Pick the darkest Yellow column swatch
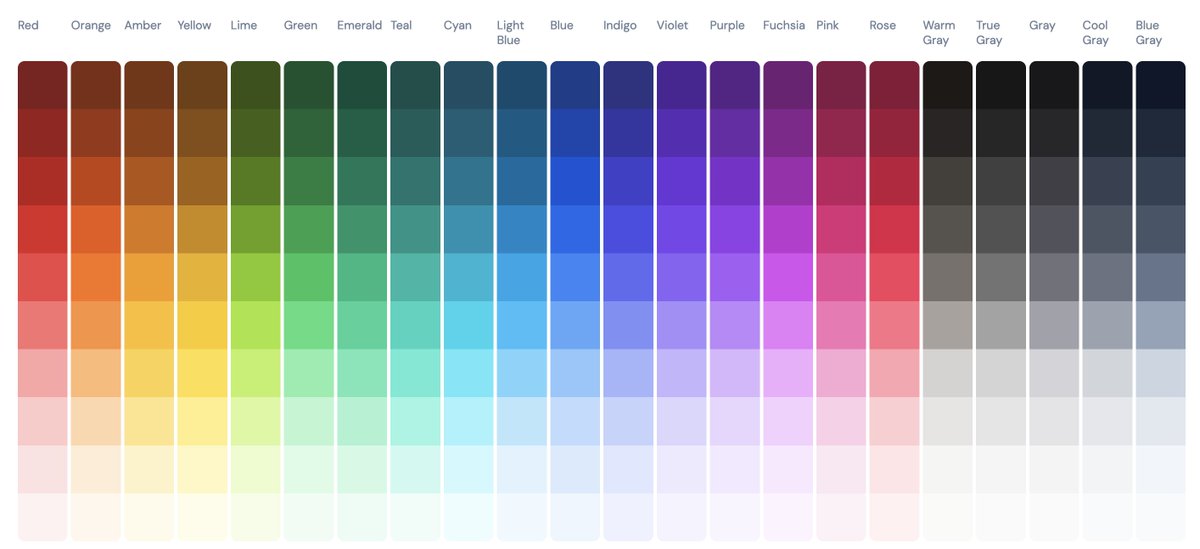This screenshot has width=1200, height=549. pos(202,85)
